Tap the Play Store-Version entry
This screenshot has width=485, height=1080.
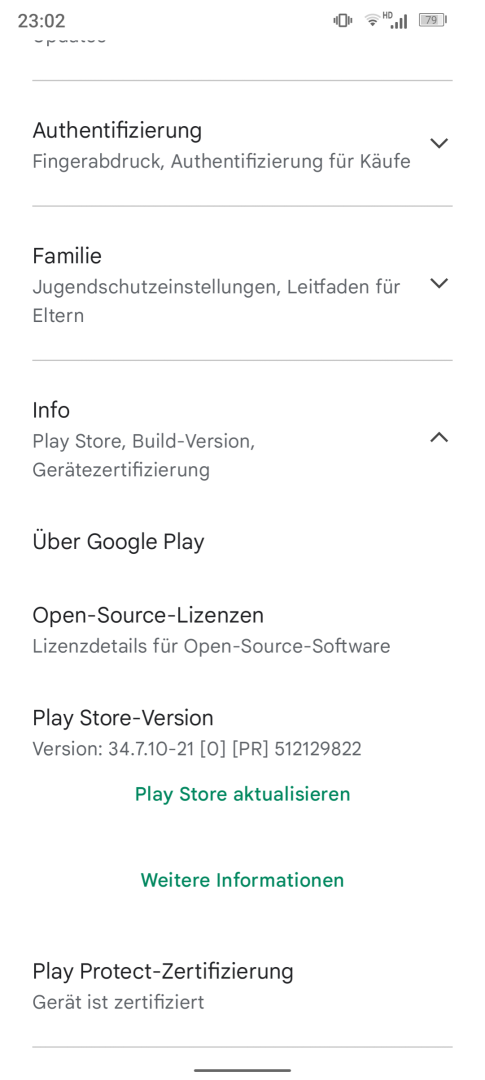coord(242,733)
